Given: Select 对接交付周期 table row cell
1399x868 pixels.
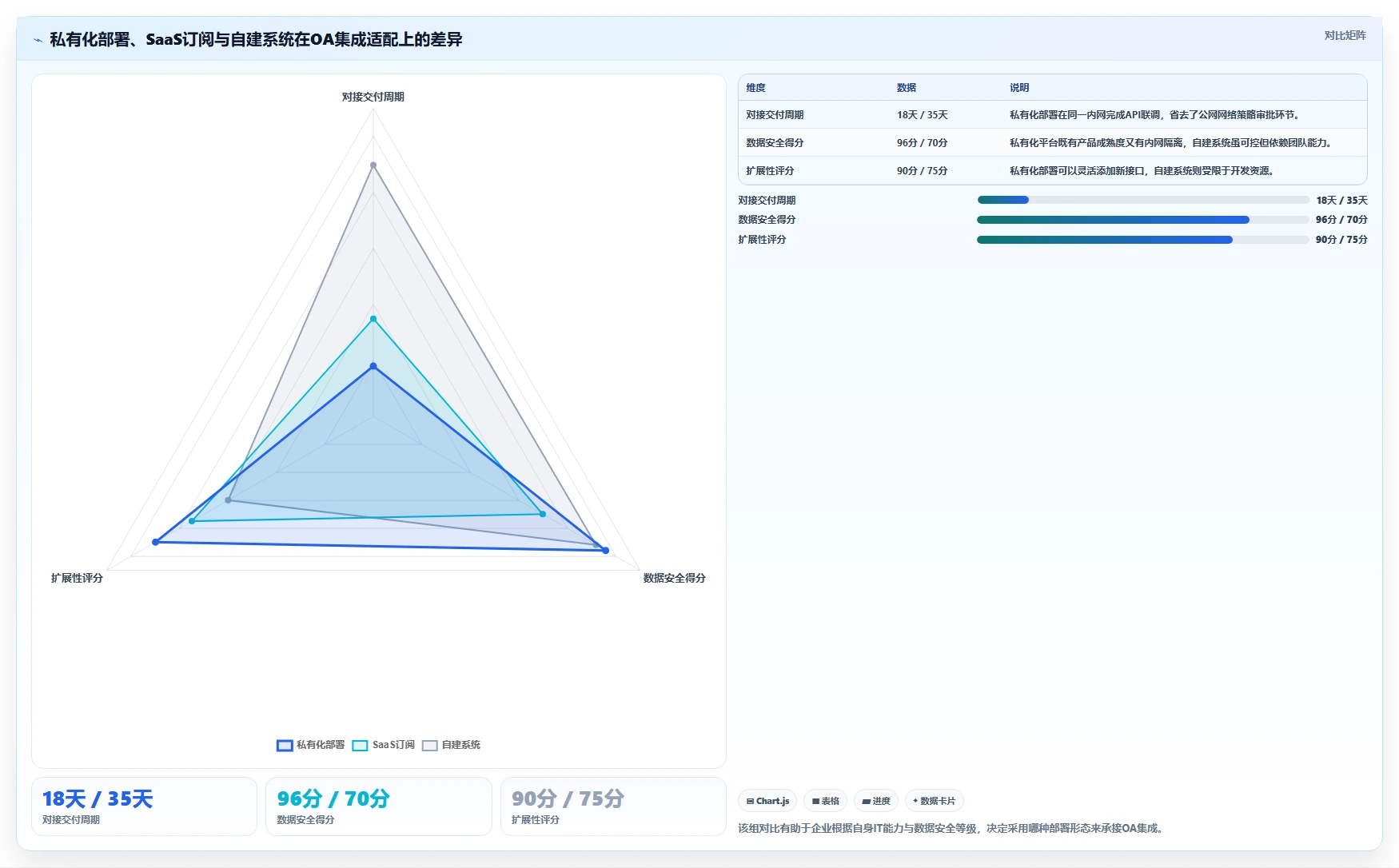Looking at the screenshot, I should coord(775,115).
